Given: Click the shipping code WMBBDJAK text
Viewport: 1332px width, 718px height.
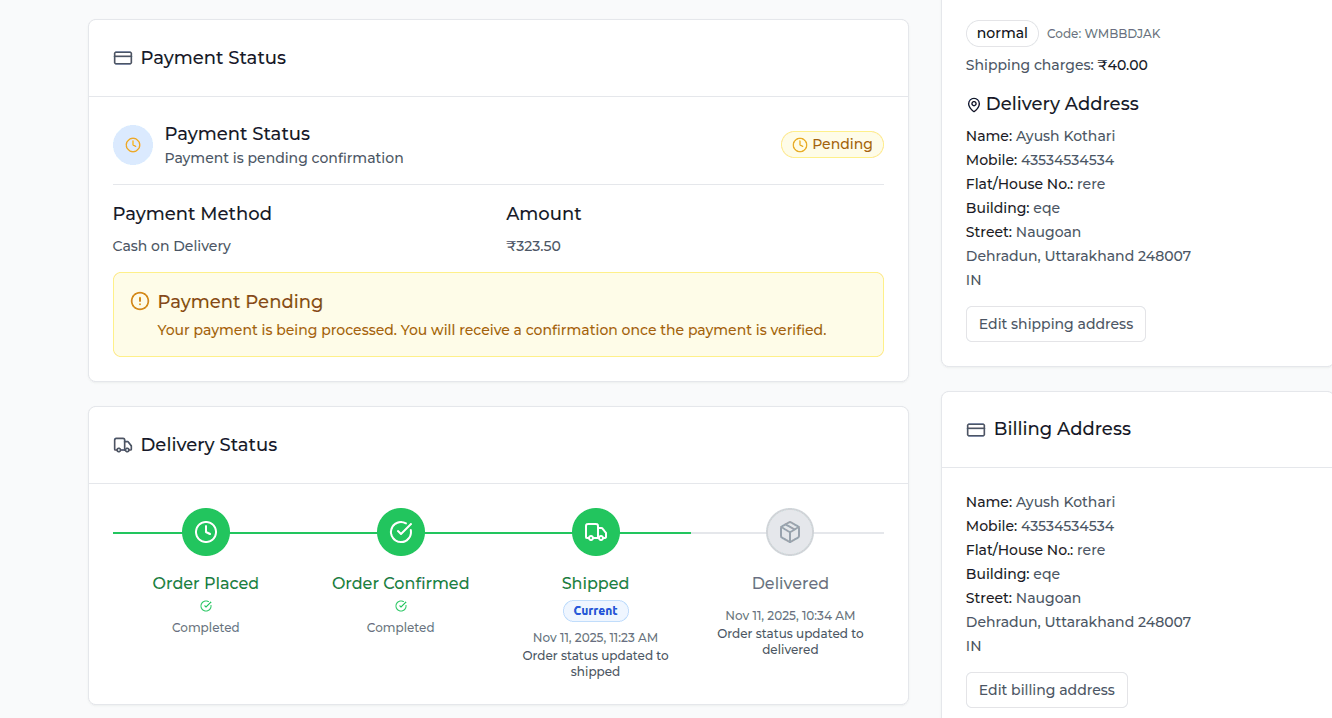Looking at the screenshot, I should pyautogui.click(x=1103, y=34).
